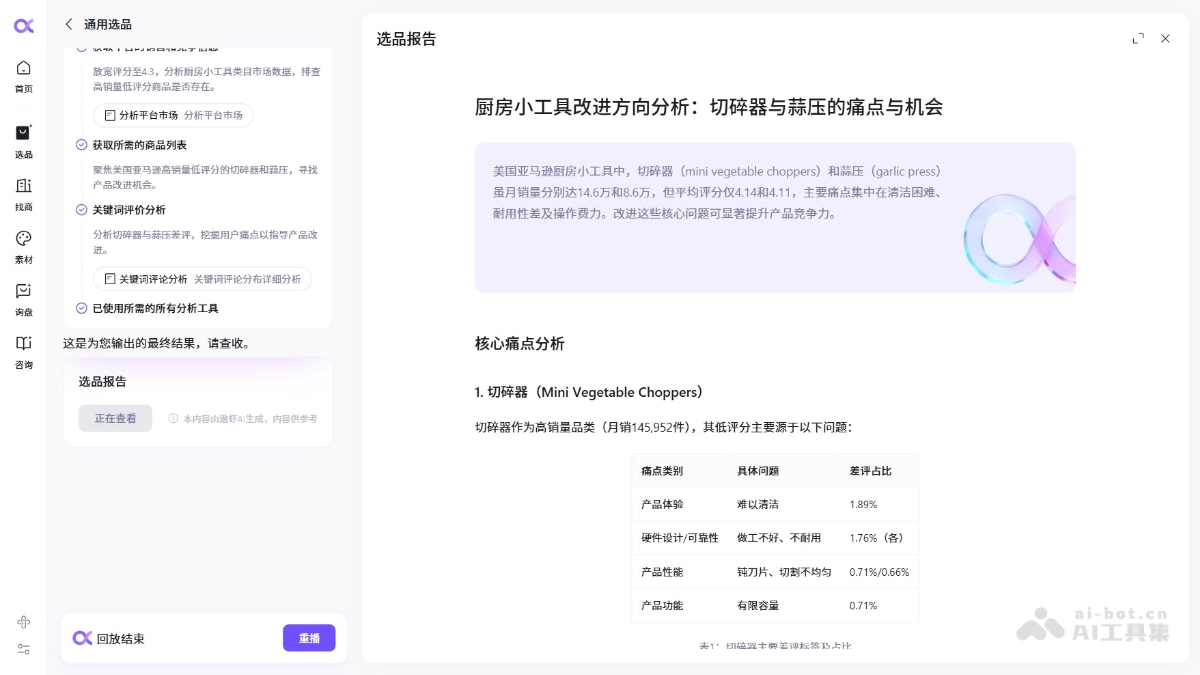The height and width of the screenshot is (675, 1200).
Task: Open the 选品 product selection section
Action: click(23, 141)
